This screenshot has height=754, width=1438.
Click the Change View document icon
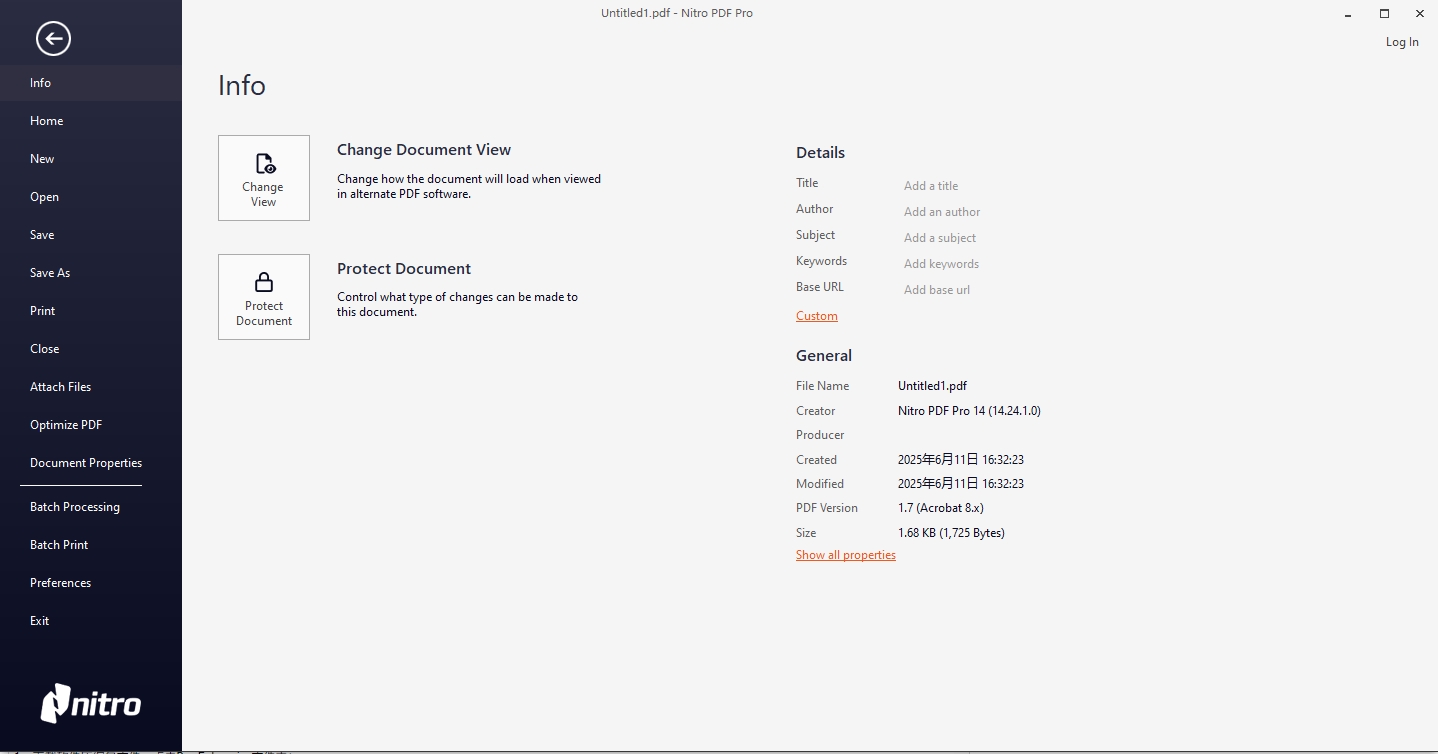tap(264, 164)
